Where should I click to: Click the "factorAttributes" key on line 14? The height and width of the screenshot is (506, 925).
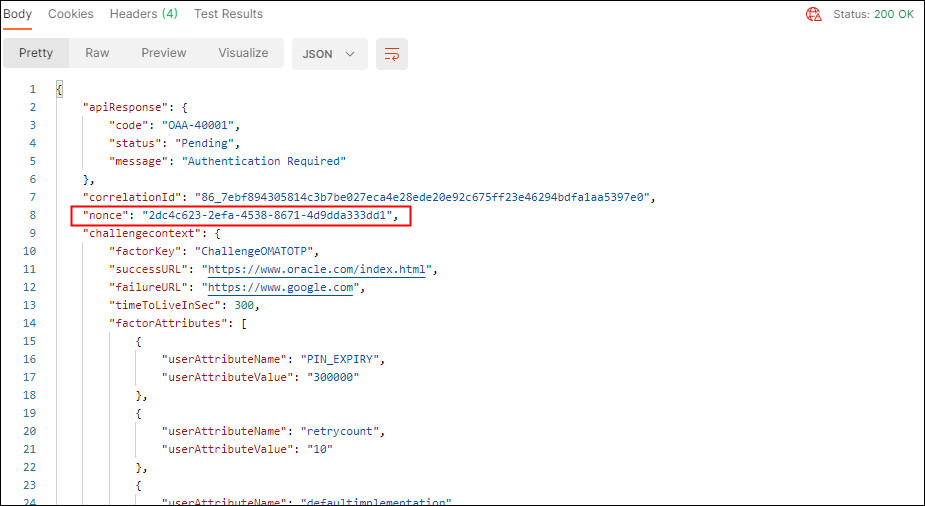(168, 323)
